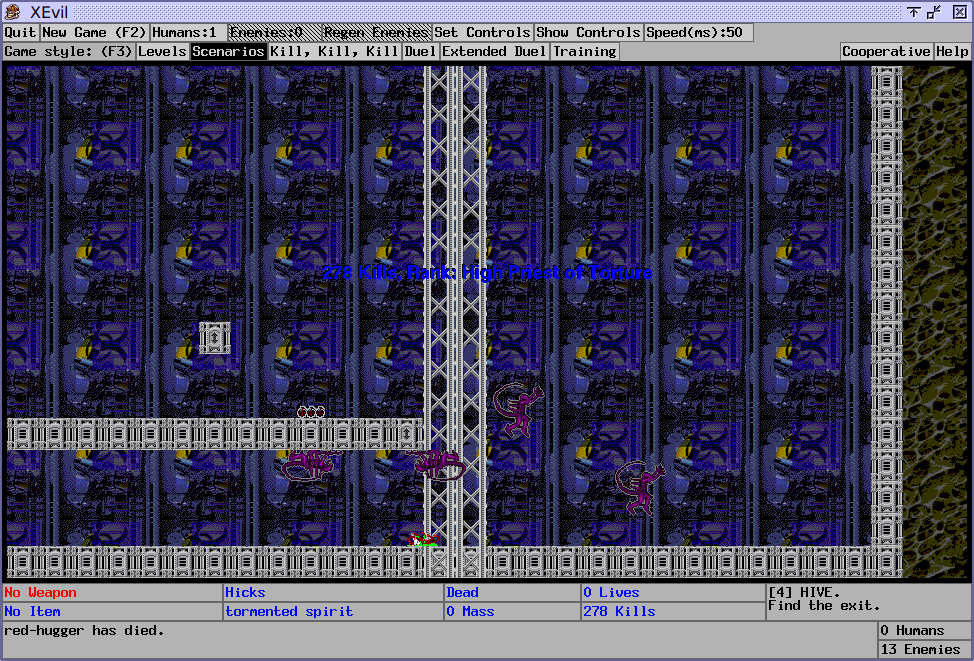
Task: Select the Levels game style
Action: tap(162, 52)
